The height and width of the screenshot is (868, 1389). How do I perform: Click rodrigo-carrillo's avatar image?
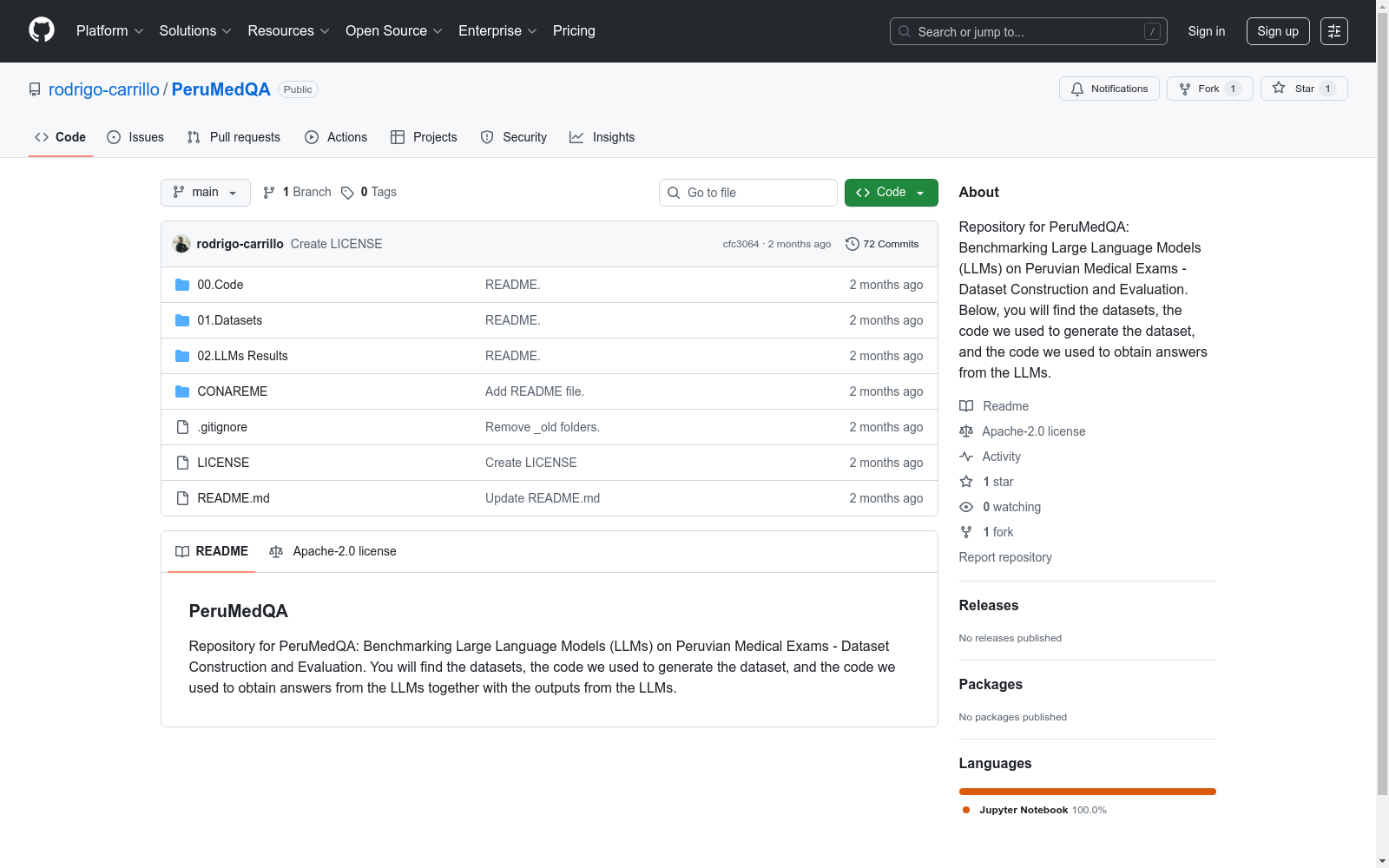click(181, 244)
